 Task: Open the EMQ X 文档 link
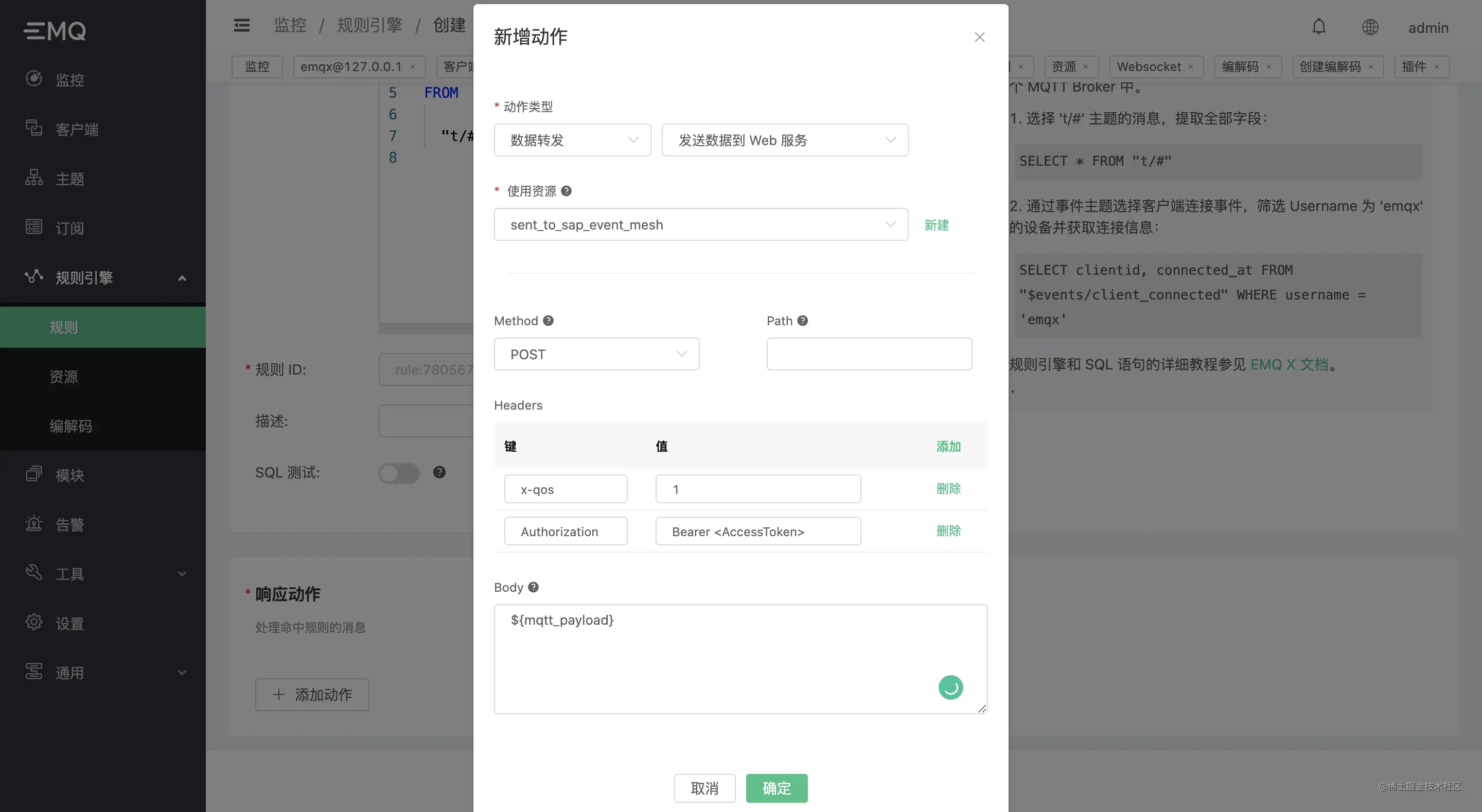click(1289, 364)
